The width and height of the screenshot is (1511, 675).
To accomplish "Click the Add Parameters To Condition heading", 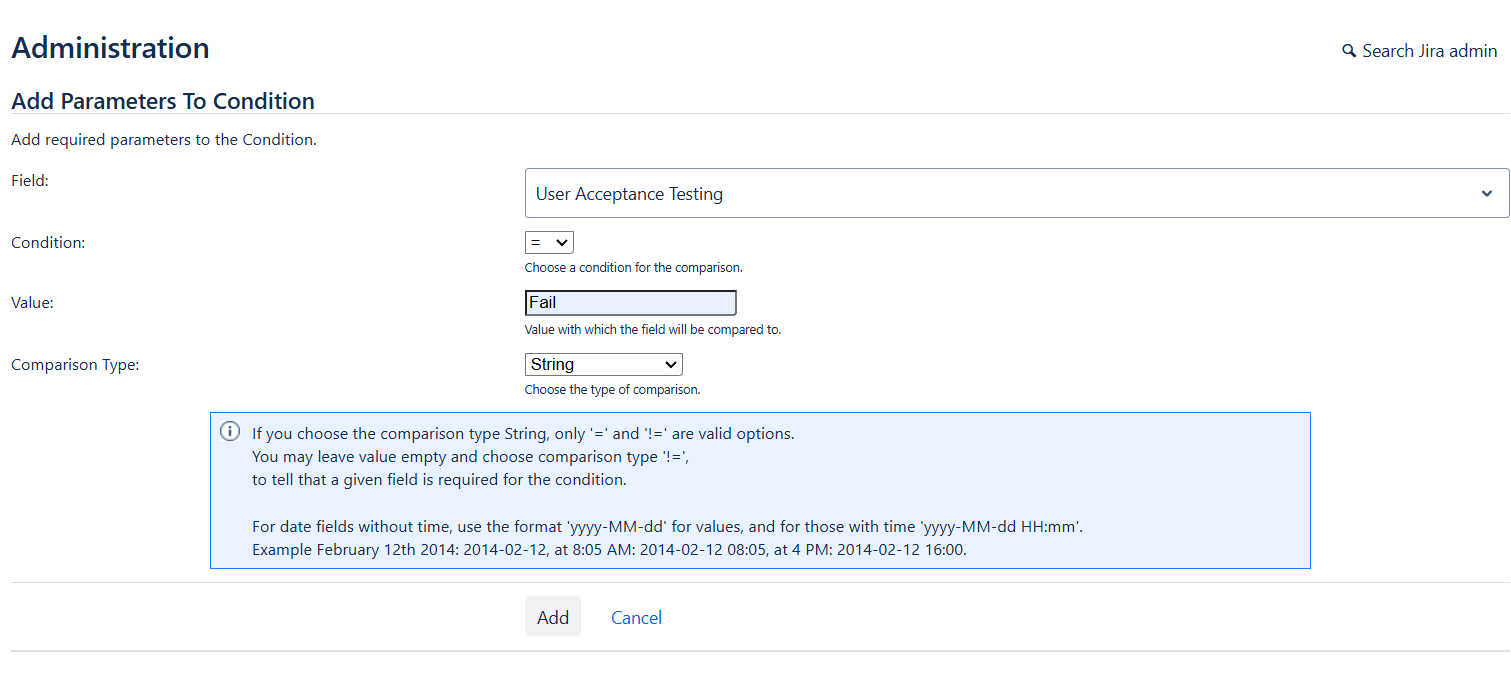I will pyautogui.click(x=163, y=101).
